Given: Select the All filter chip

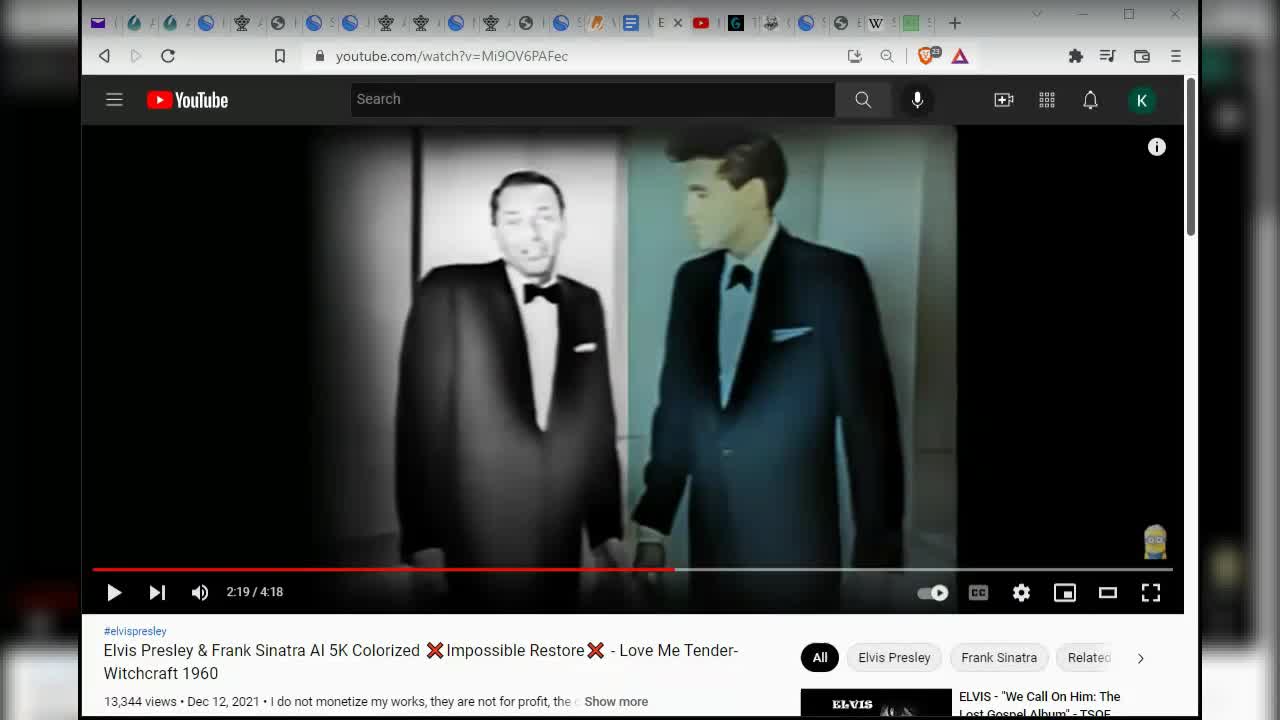Looking at the screenshot, I should (x=820, y=657).
